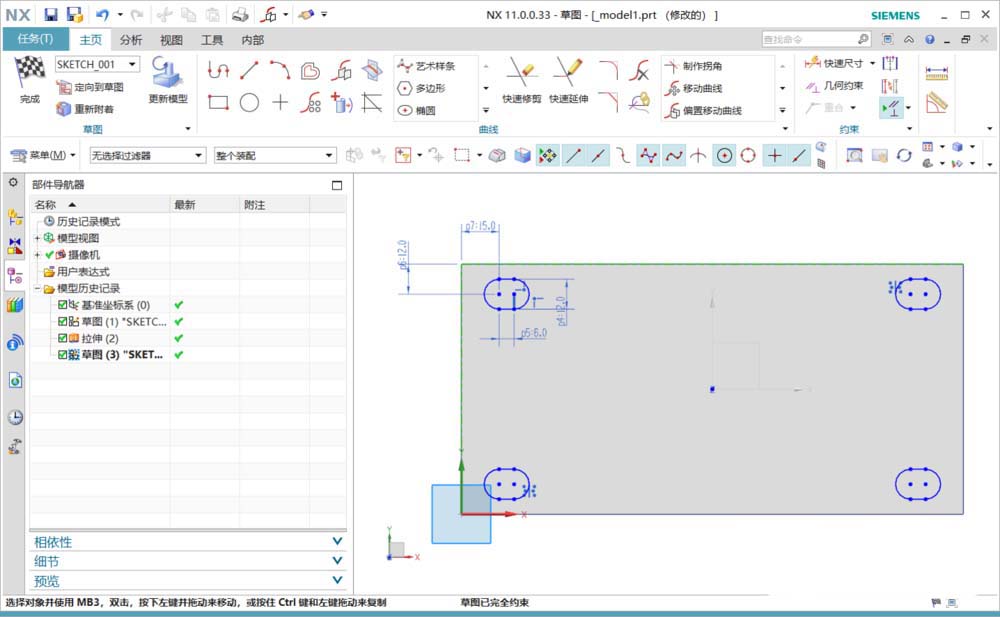Click the Studio Spline tool (艺术样条)
This screenshot has width=1000, height=617.
point(426,66)
